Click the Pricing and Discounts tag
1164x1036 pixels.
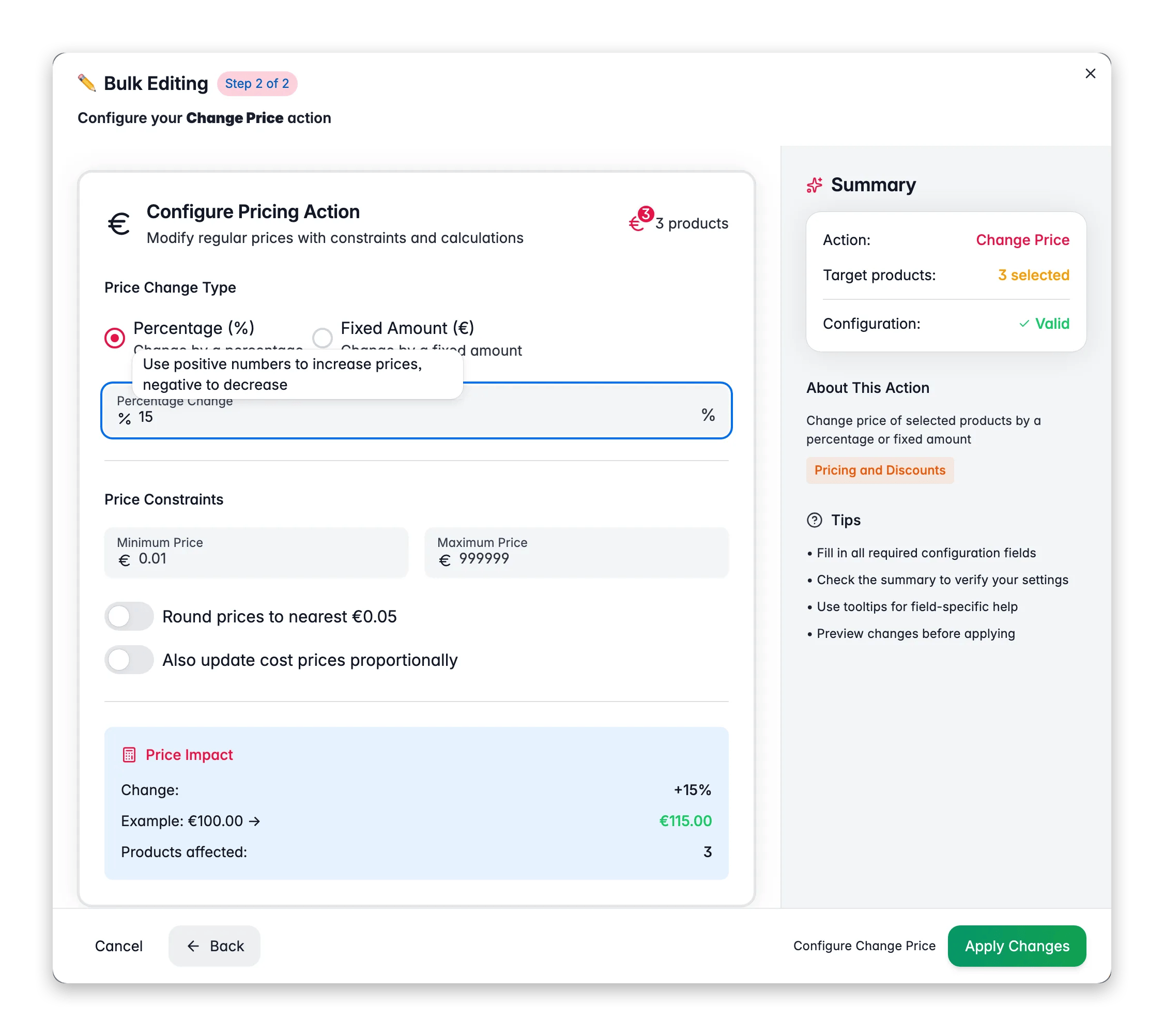tap(880, 470)
